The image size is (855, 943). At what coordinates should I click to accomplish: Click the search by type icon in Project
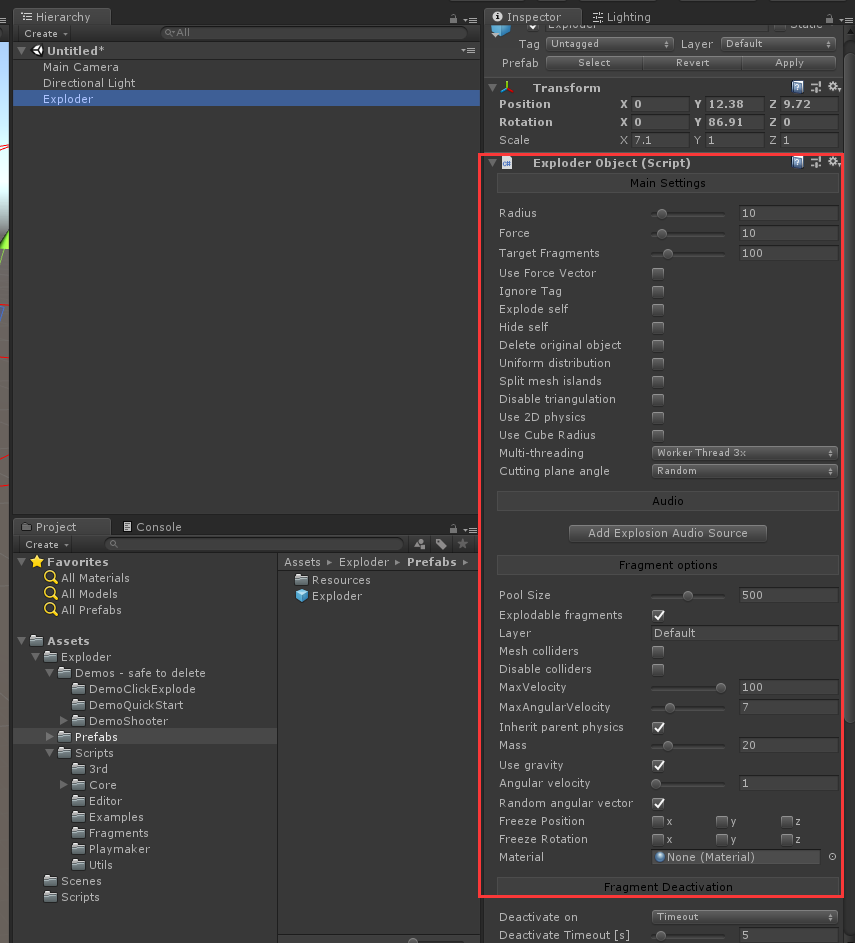click(421, 543)
